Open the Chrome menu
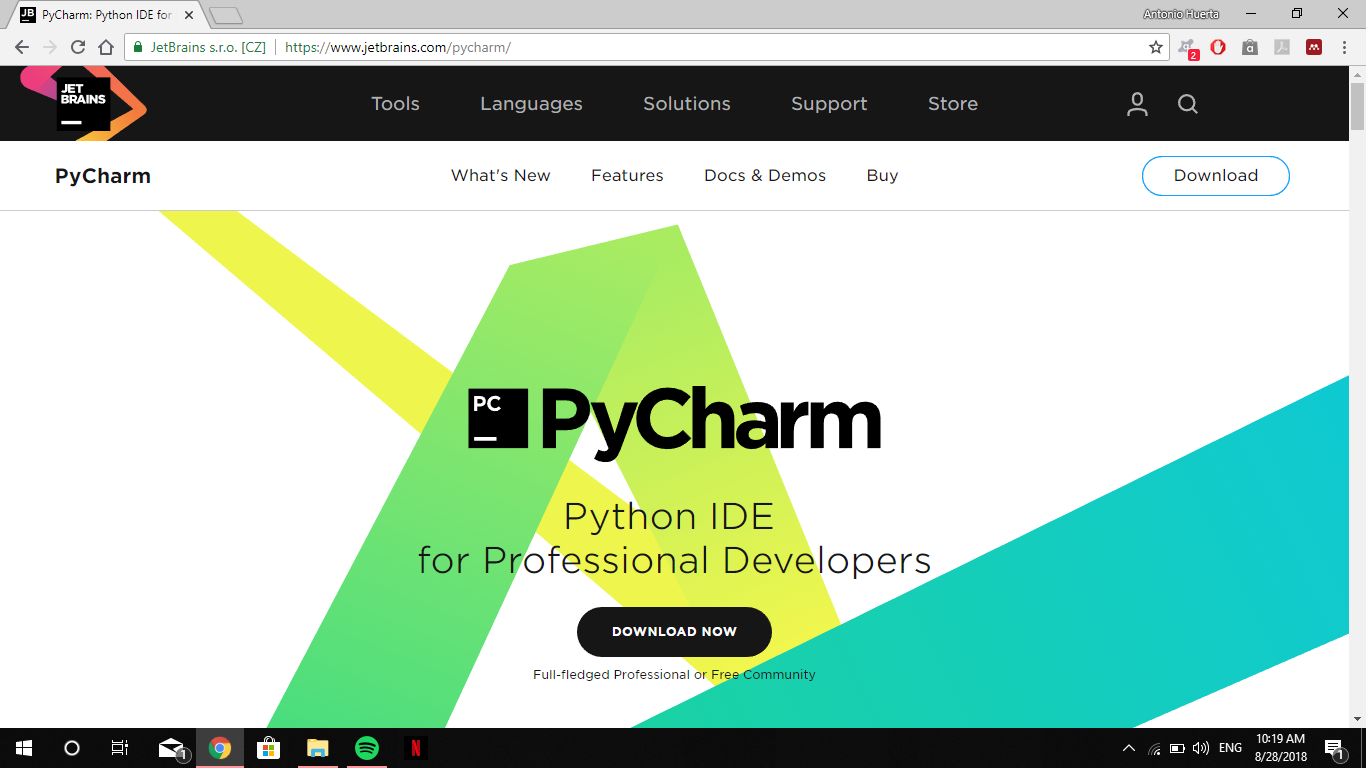 click(x=1343, y=47)
